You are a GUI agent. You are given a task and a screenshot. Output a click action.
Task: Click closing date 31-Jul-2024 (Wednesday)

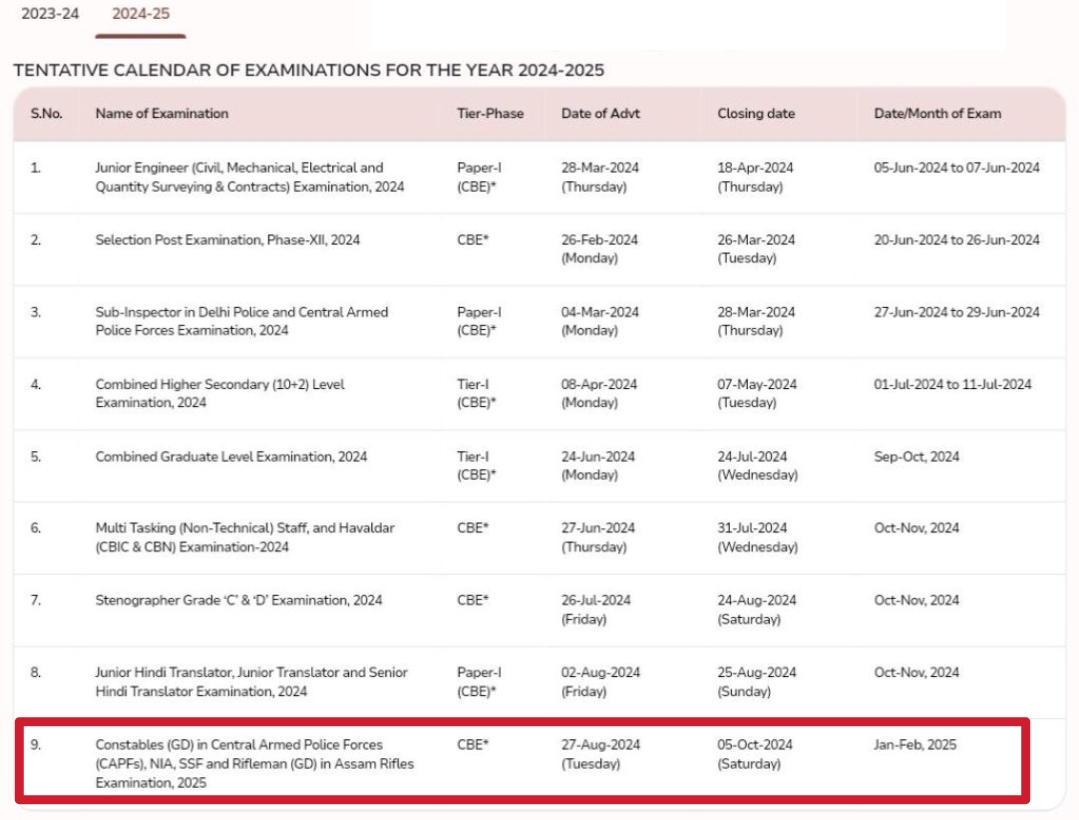(x=758, y=537)
